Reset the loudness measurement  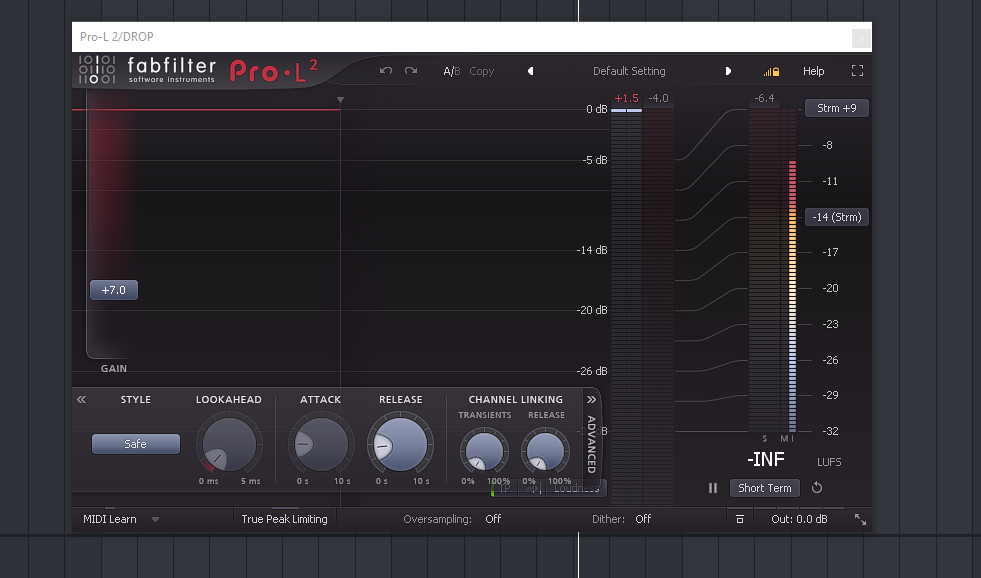(817, 488)
